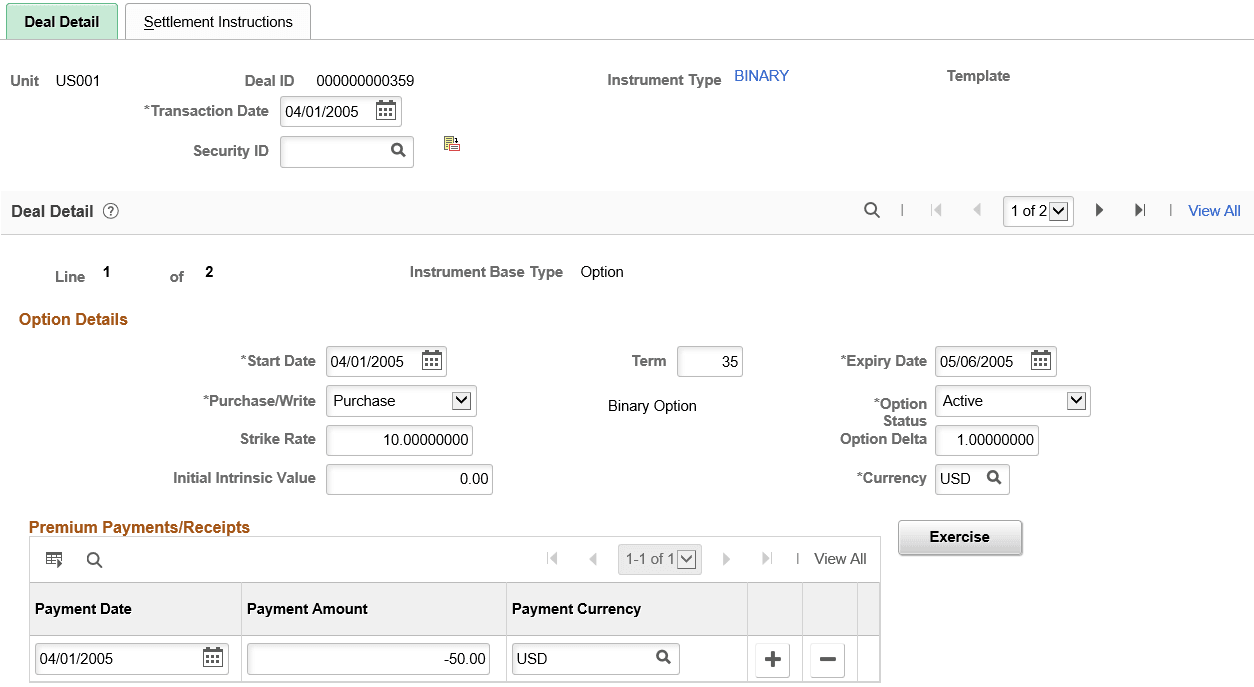Click the Find icon in Deal Detail header
The image size is (1254, 687).
click(x=871, y=210)
